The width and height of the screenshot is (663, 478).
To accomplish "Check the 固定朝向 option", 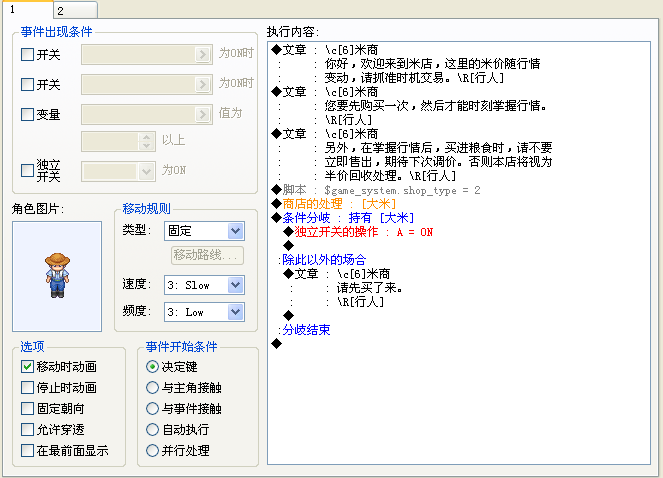I will click(27, 408).
